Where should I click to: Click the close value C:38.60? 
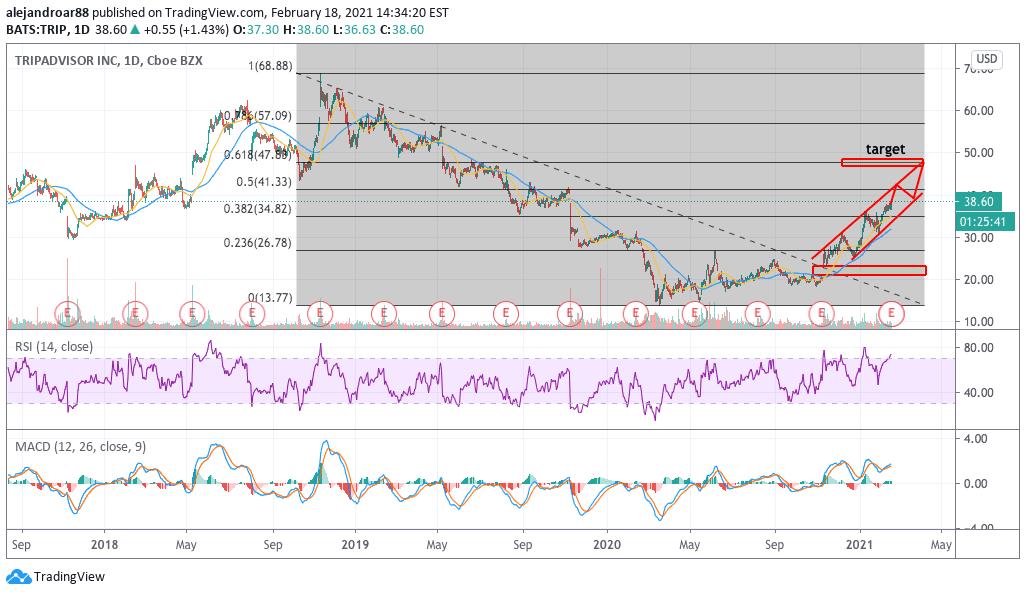402,30
